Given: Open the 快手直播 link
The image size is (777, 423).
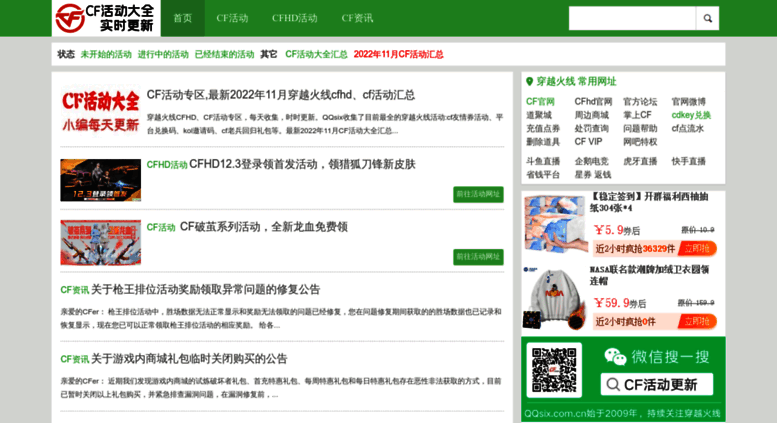Looking at the screenshot, I should 688,161.
